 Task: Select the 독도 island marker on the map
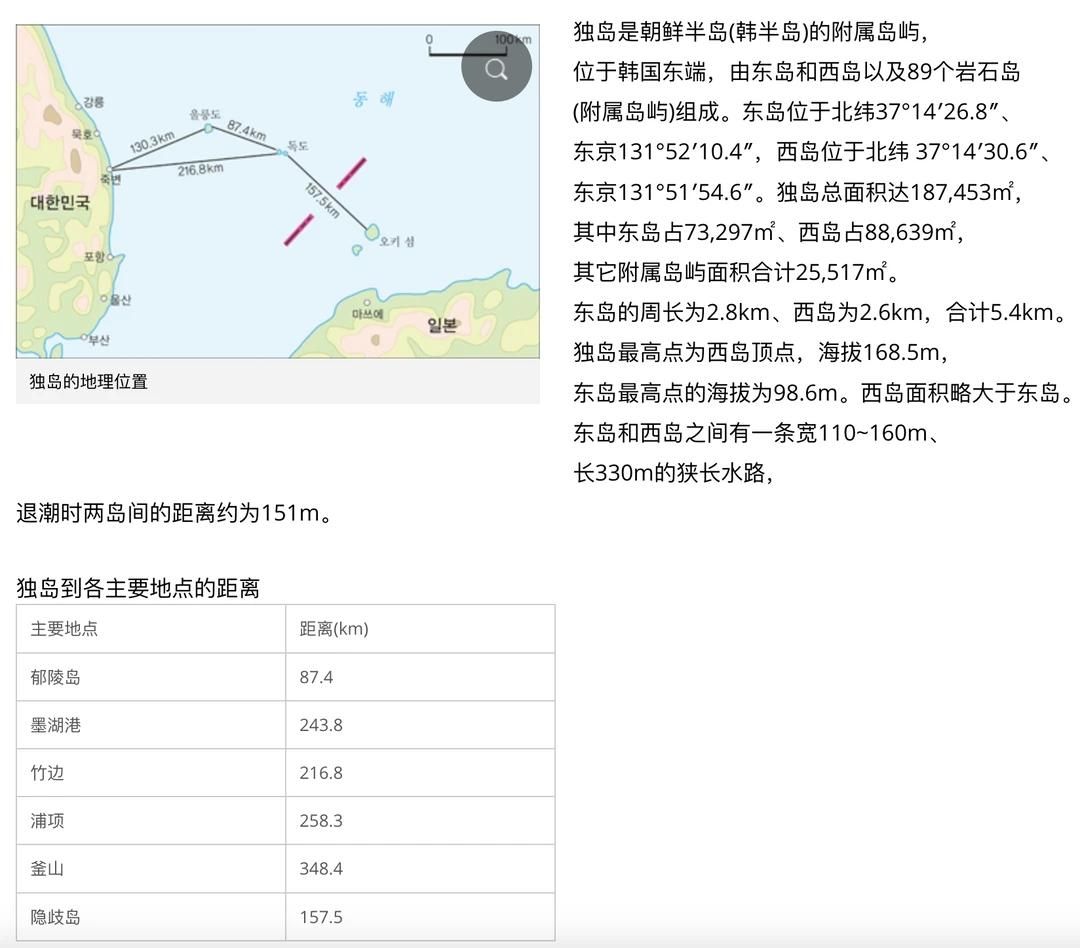pos(281,152)
